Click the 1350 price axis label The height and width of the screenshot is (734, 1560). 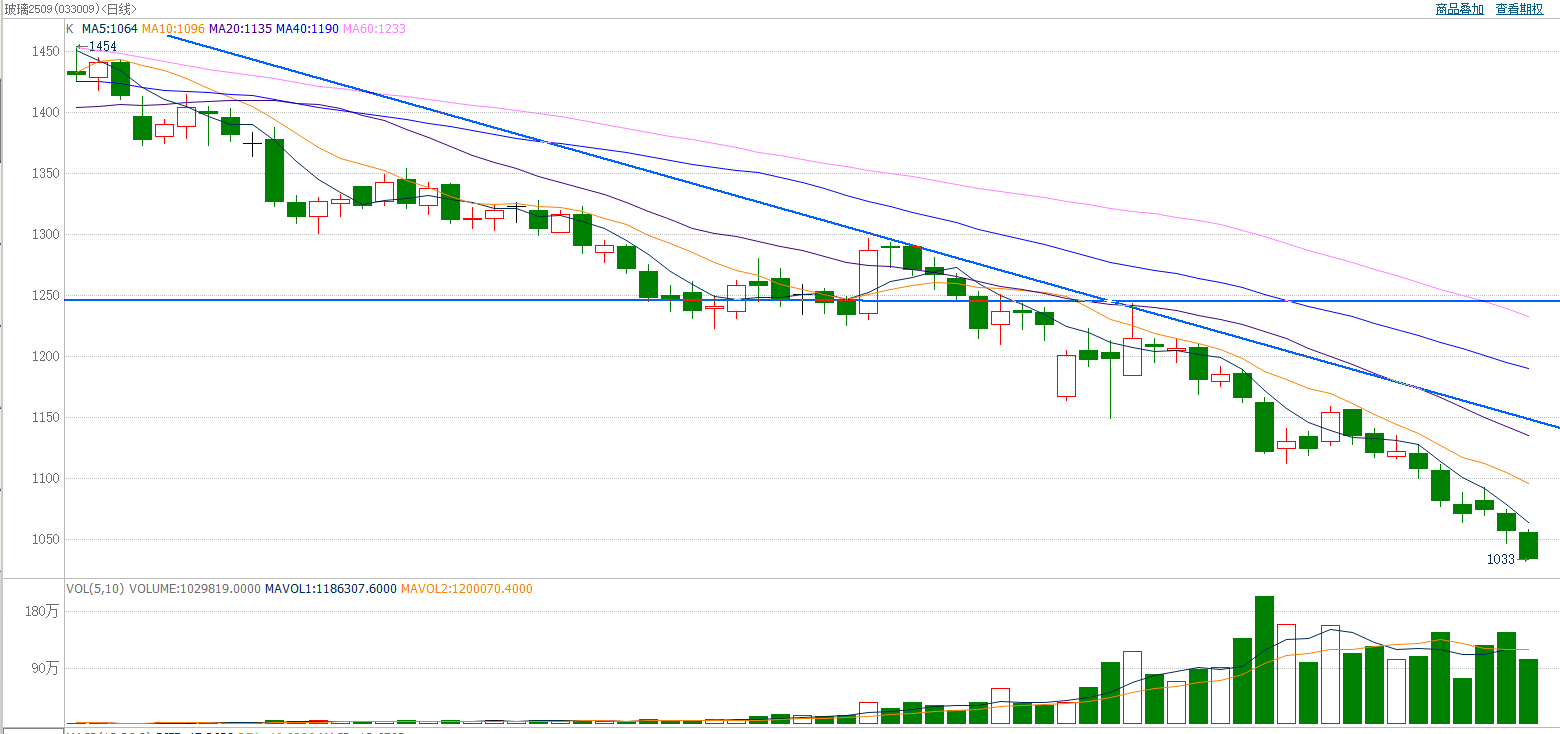(x=46, y=173)
